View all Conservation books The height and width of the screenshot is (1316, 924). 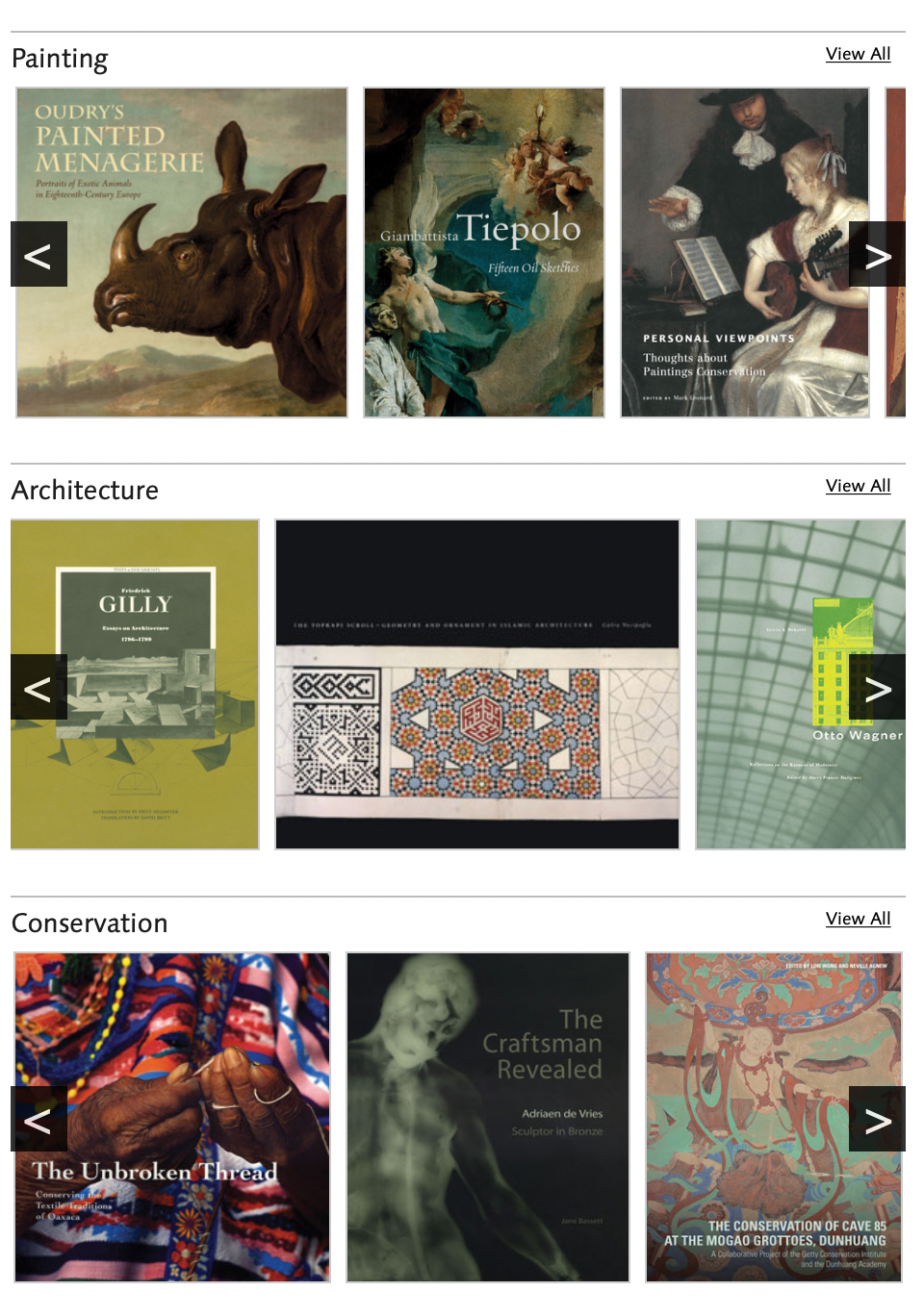pyautogui.click(x=858, y=919)
